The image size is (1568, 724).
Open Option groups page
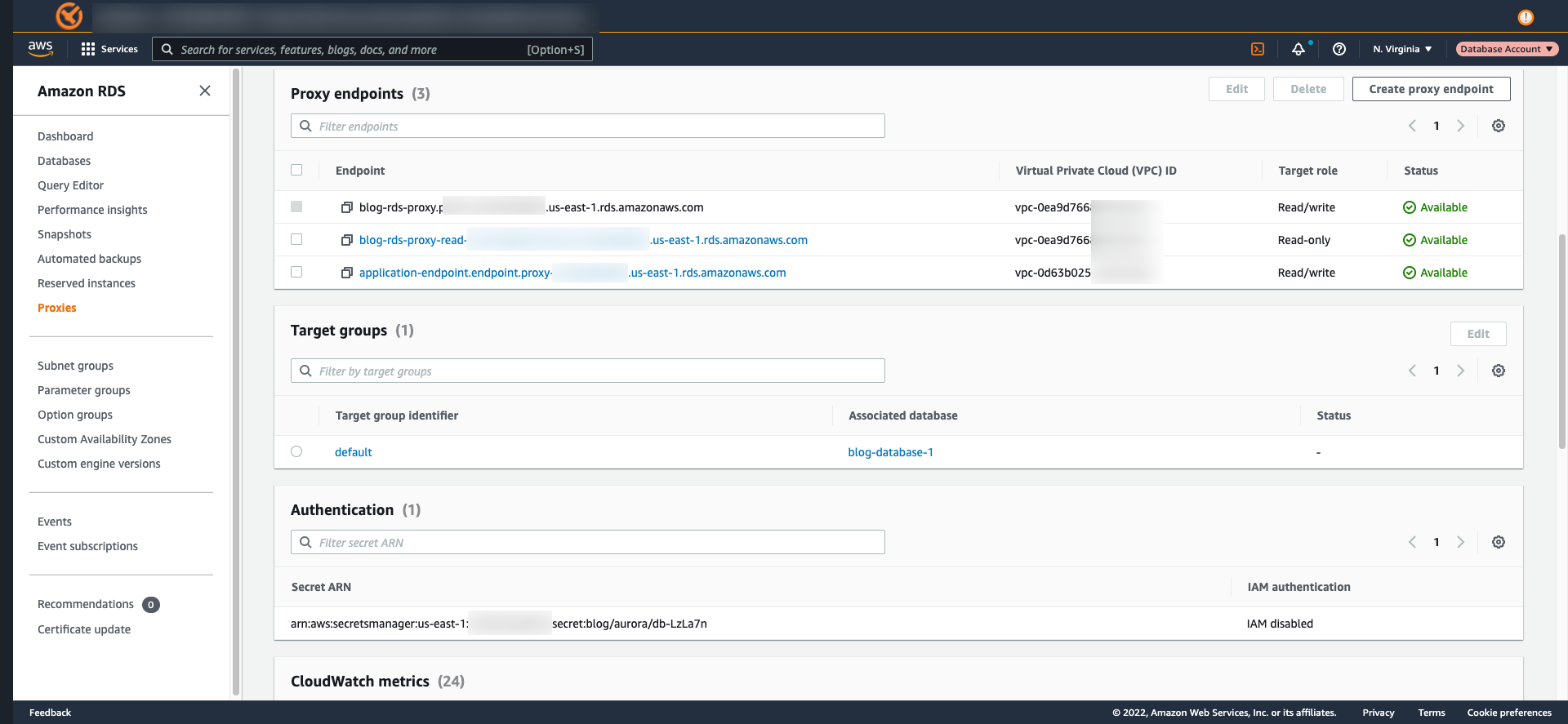pyautogui.click(x=75, y=415)
